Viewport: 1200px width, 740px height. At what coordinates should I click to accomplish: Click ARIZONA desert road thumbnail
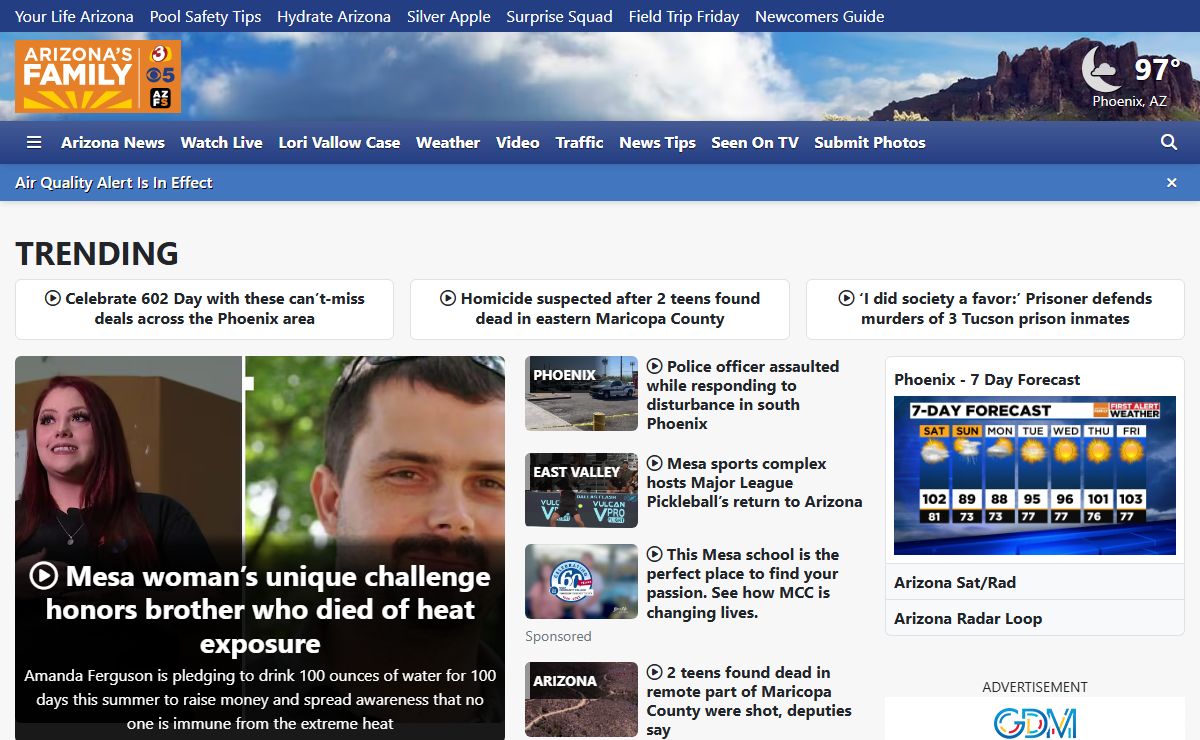(x=581, y=700)
